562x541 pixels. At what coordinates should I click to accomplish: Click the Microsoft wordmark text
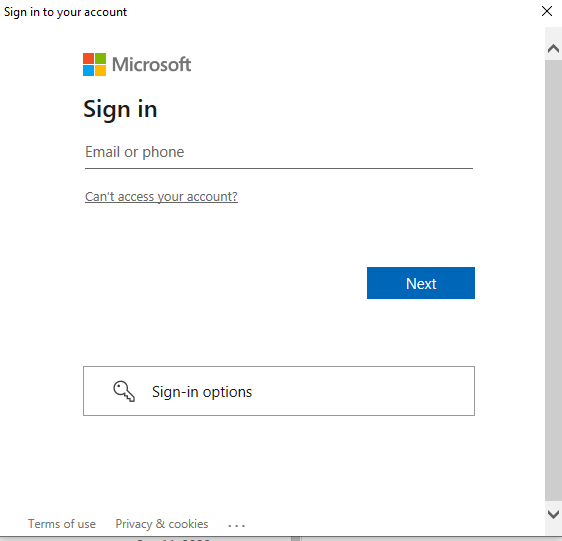point(151,65)
